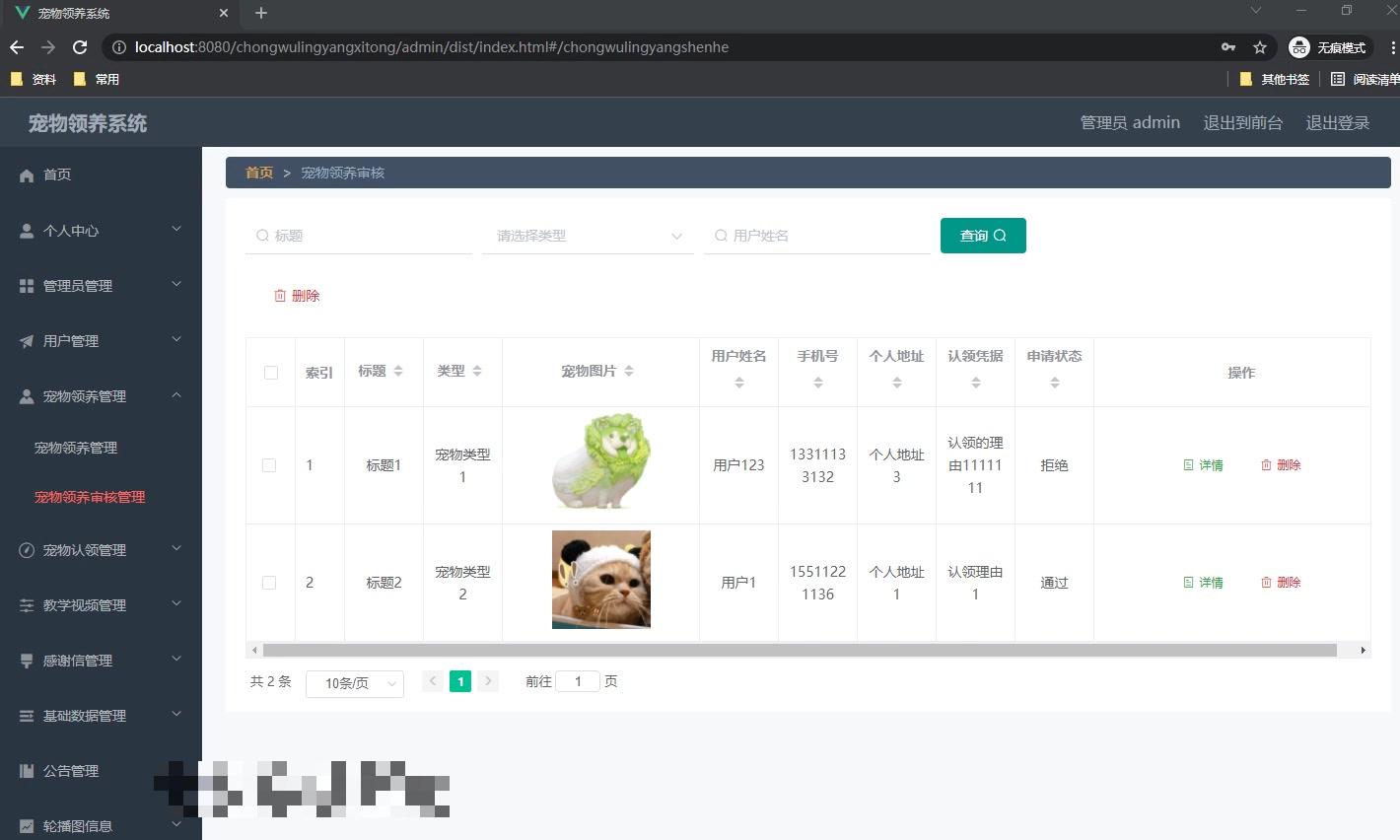
Task: Check the row checkbox for 标题2
Action: (x=269, y=583)
